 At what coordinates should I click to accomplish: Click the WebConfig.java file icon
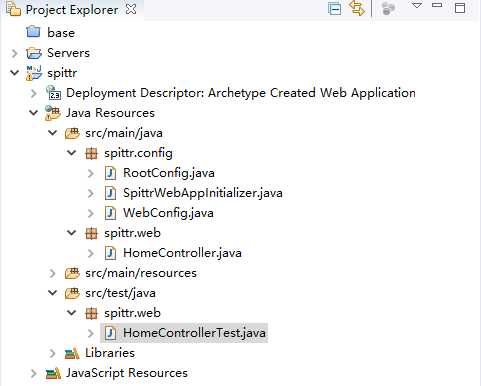pyautogui.click(x=110, y=213)
